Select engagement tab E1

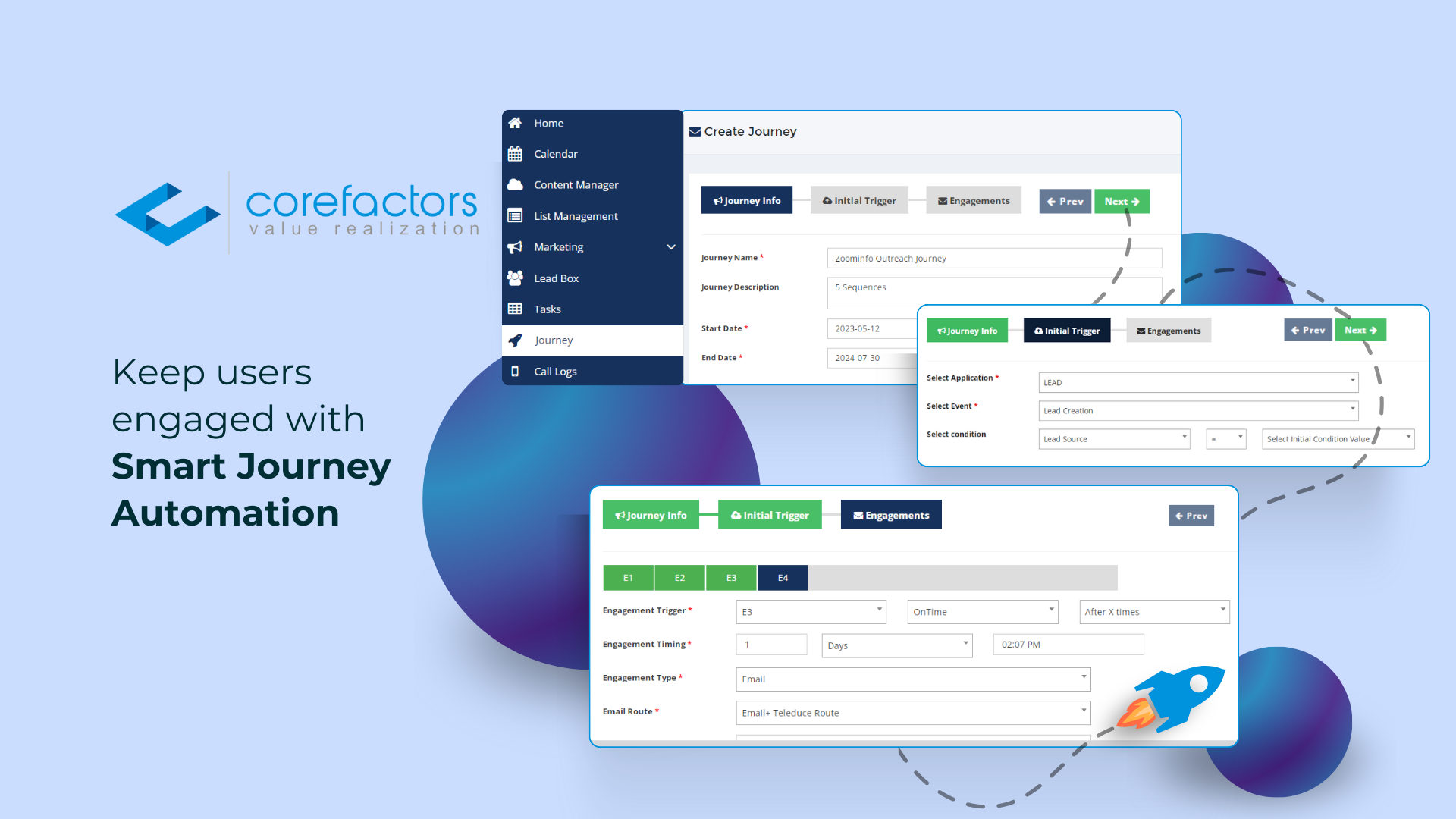point(627,577)
